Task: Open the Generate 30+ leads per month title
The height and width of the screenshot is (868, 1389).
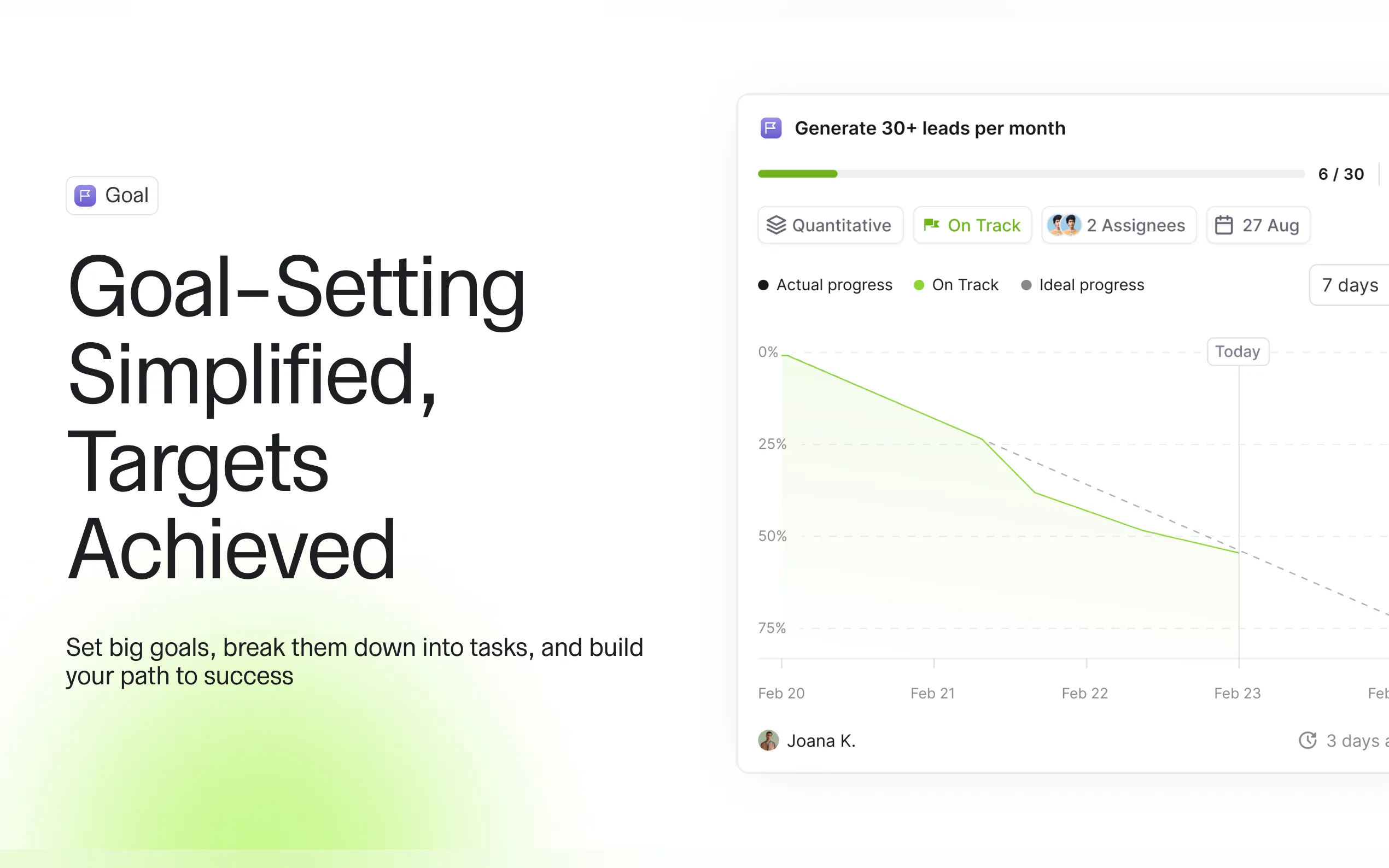Action: 930,128
